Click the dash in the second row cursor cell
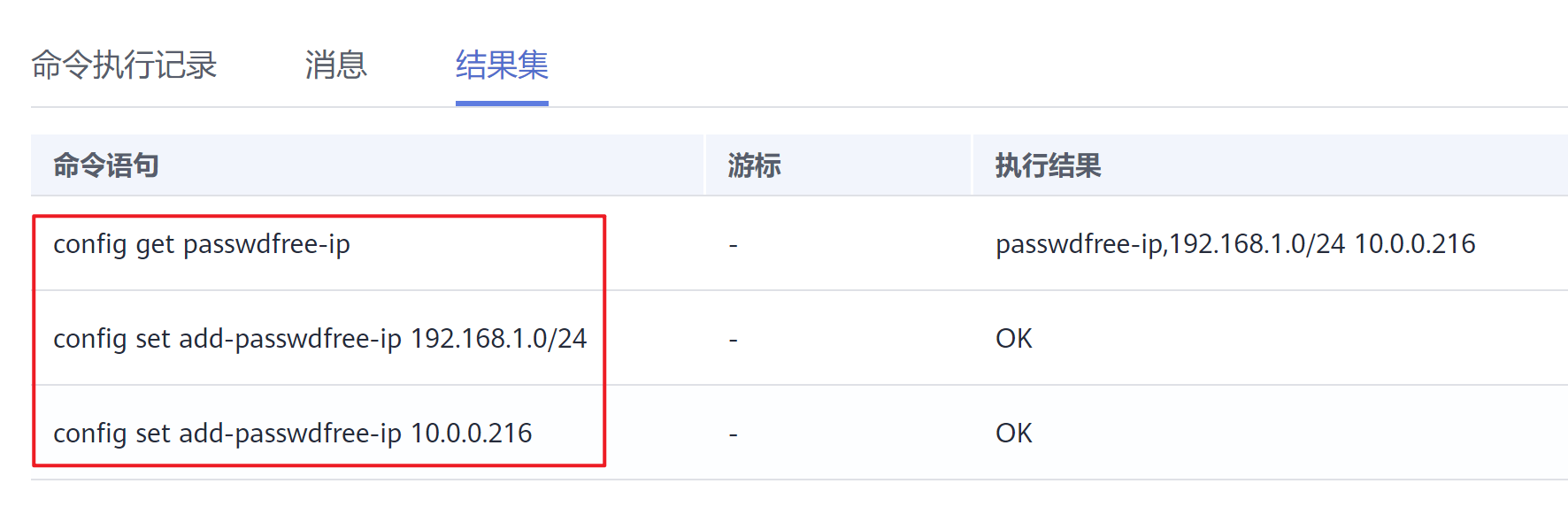This screenshot has width=1568, height=522. (732, 338)
